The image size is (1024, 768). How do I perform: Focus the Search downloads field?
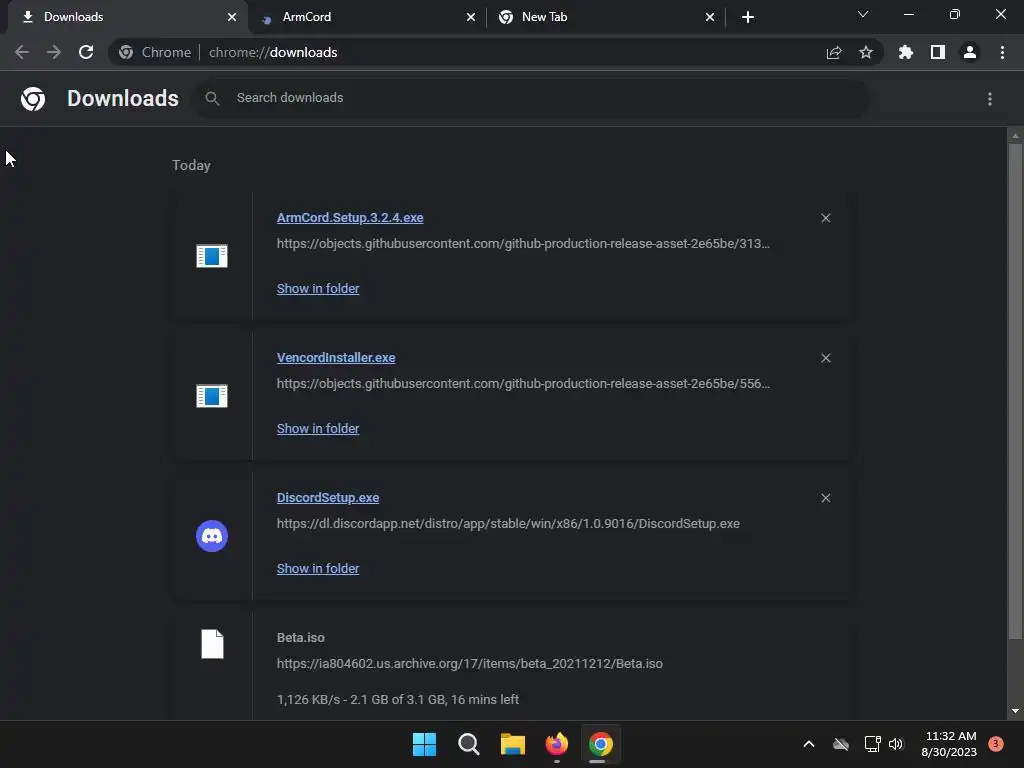pos(532,98)
